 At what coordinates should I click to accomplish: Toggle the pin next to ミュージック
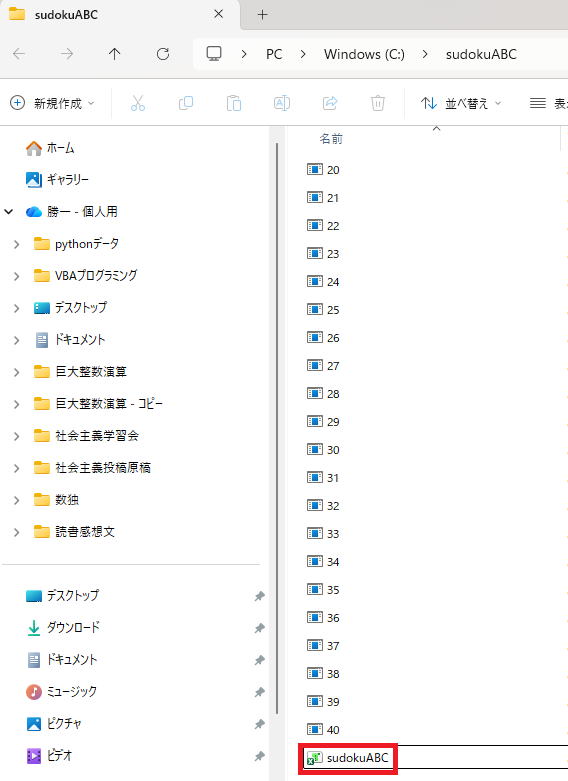coord(259,692)
